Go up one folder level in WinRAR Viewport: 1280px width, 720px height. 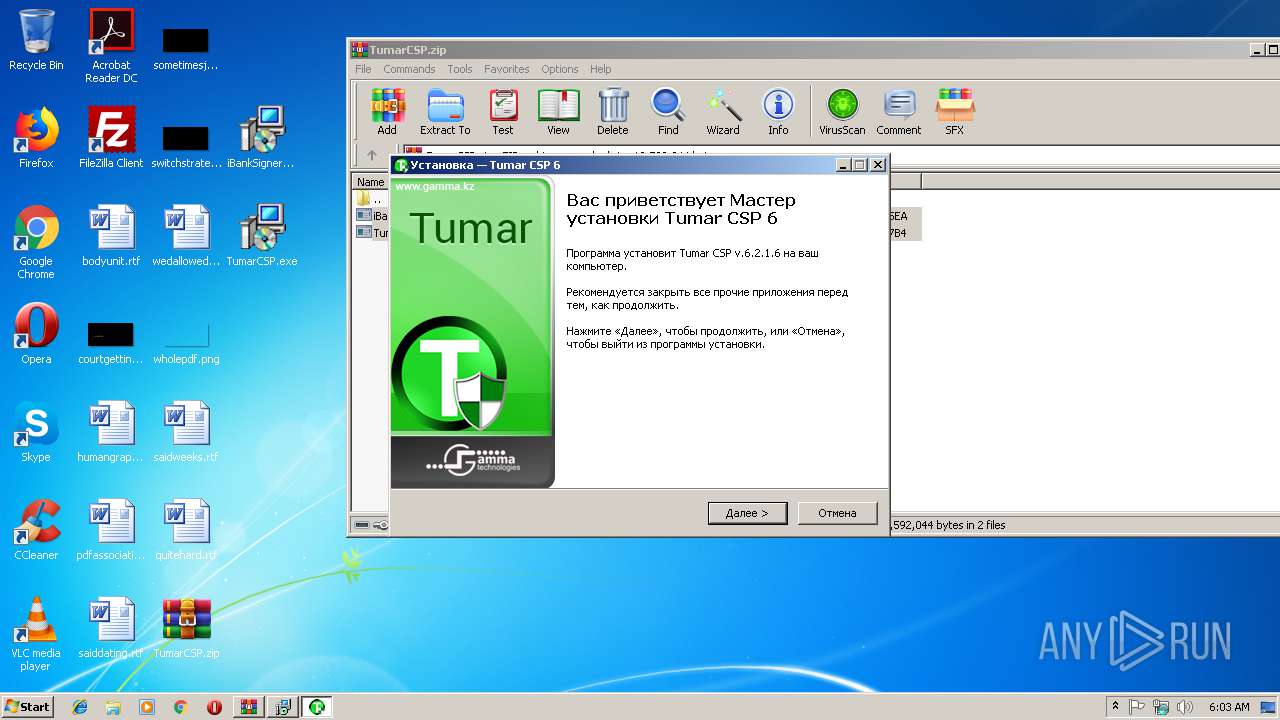pyautogui.click(x=372, y=155)
